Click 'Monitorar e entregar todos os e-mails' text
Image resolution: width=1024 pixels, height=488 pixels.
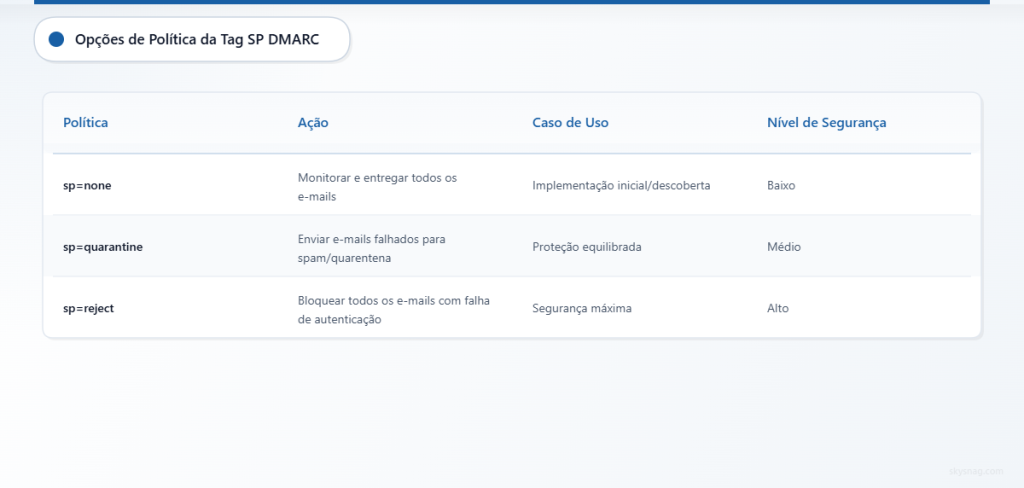click(x=377, y=186)
